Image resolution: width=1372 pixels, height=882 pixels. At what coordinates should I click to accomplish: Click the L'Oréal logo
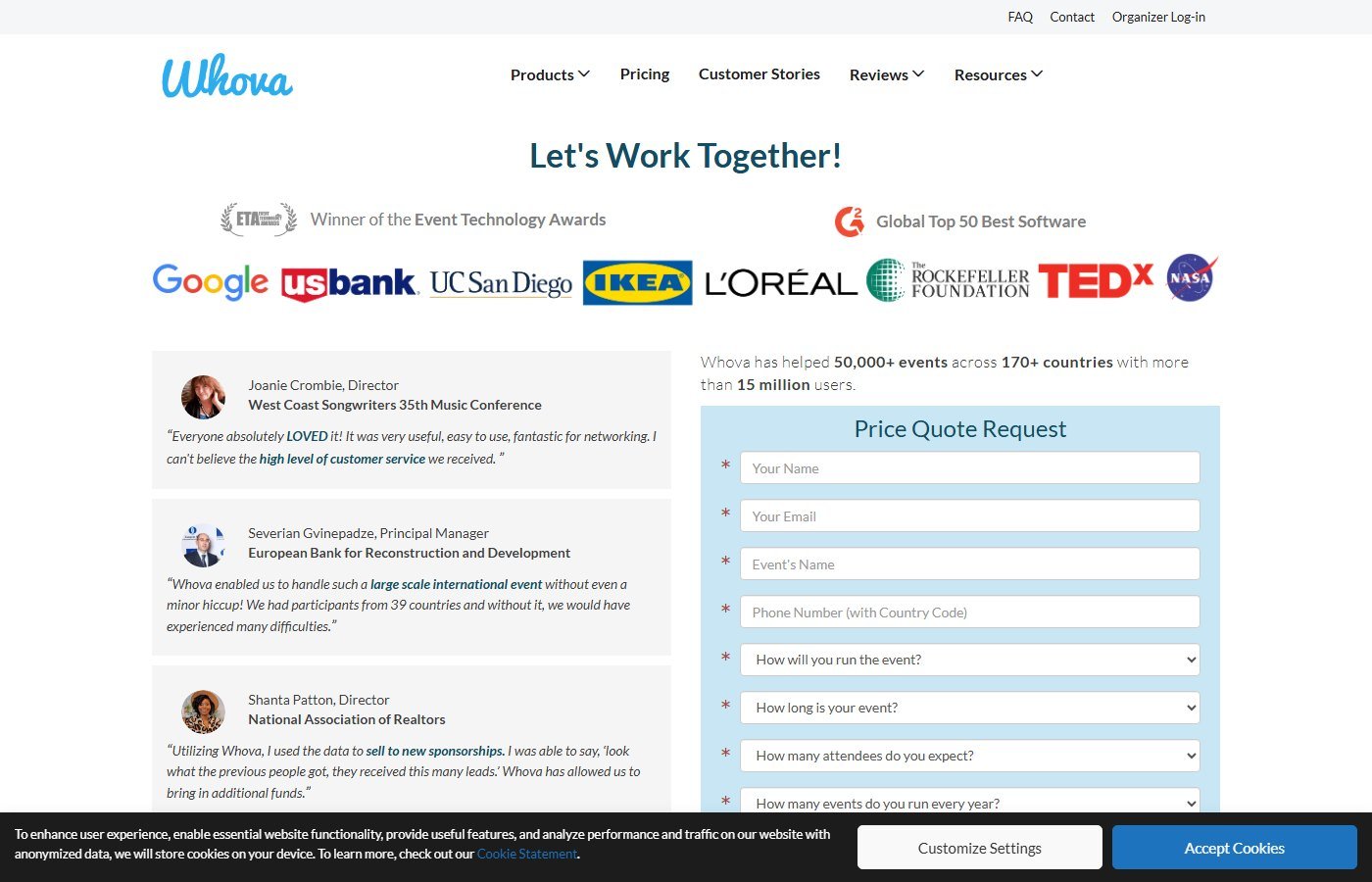[x=780, y=283]
